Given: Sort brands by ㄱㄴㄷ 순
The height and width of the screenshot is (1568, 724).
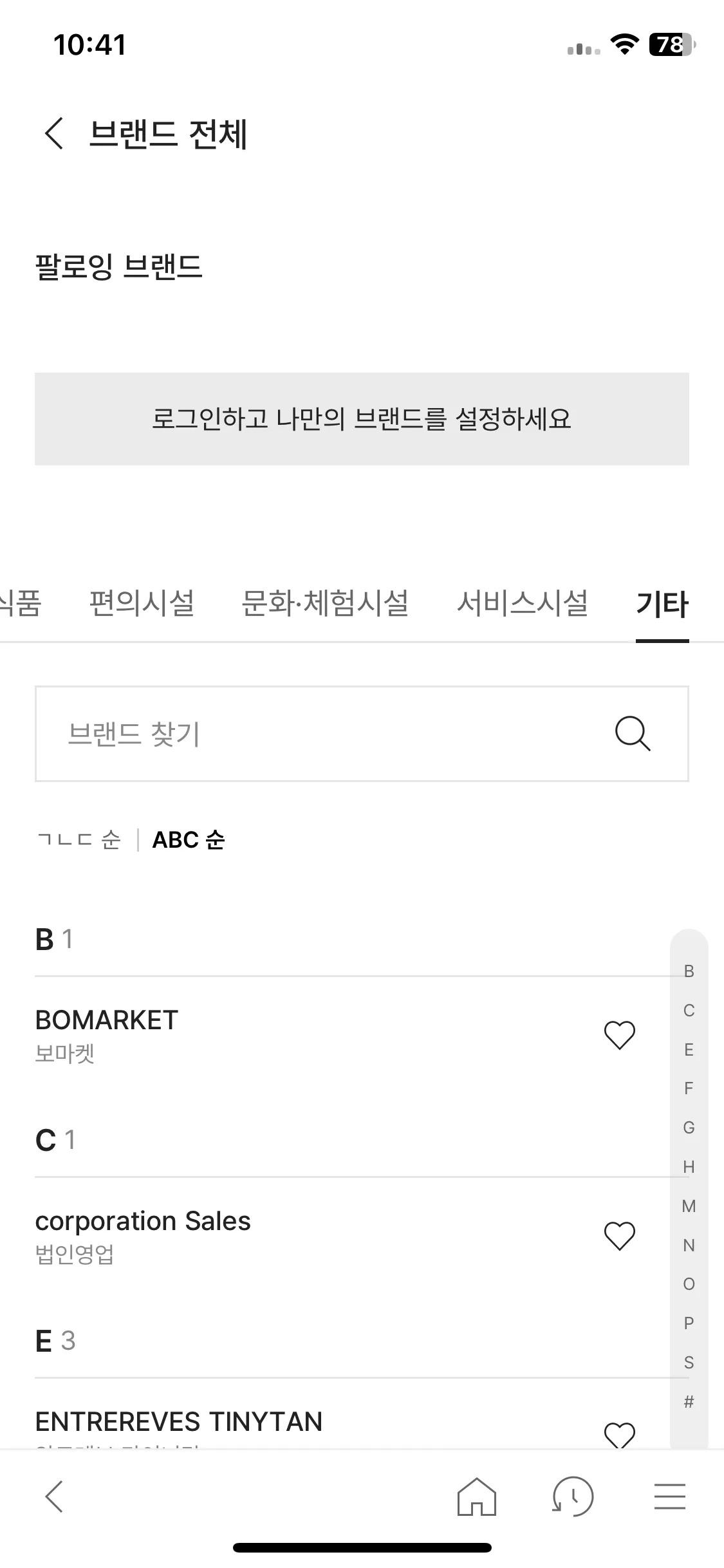Looking at the screenshot, I should click(x=79, y=840).
